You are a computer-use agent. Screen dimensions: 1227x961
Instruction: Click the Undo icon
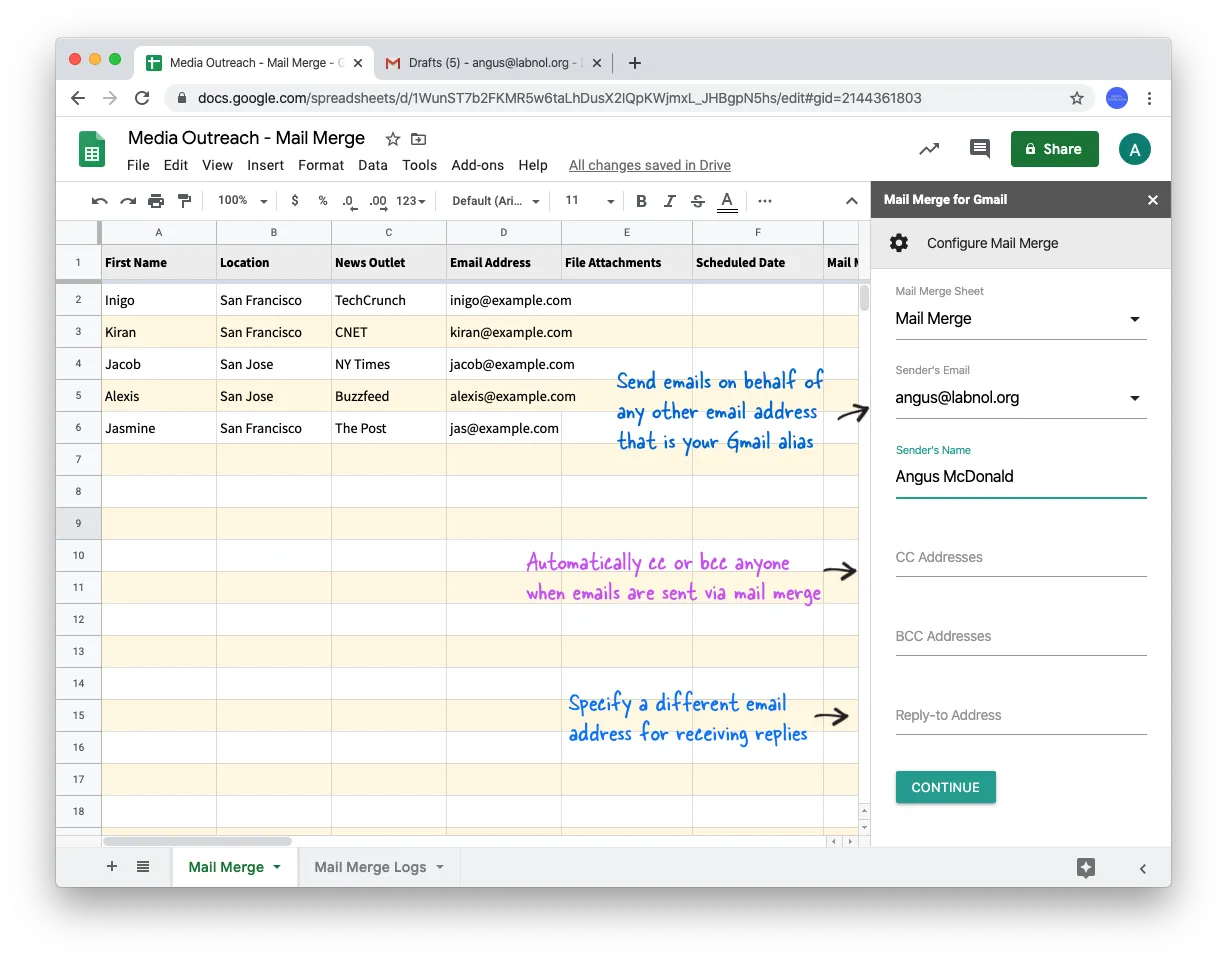click(x=98, y=201)
